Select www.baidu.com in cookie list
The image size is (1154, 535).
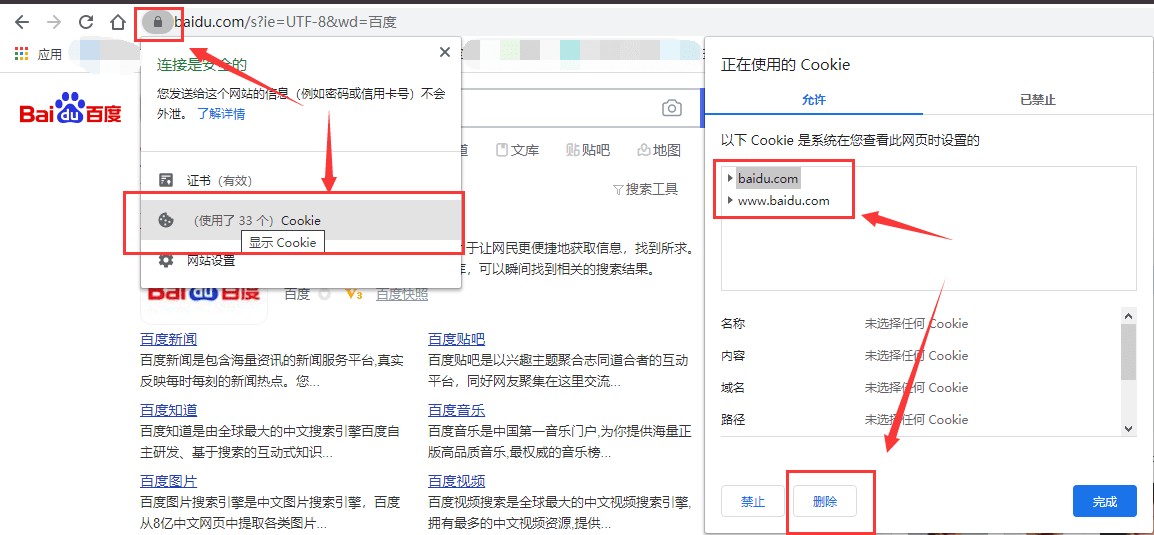point(784,200)
